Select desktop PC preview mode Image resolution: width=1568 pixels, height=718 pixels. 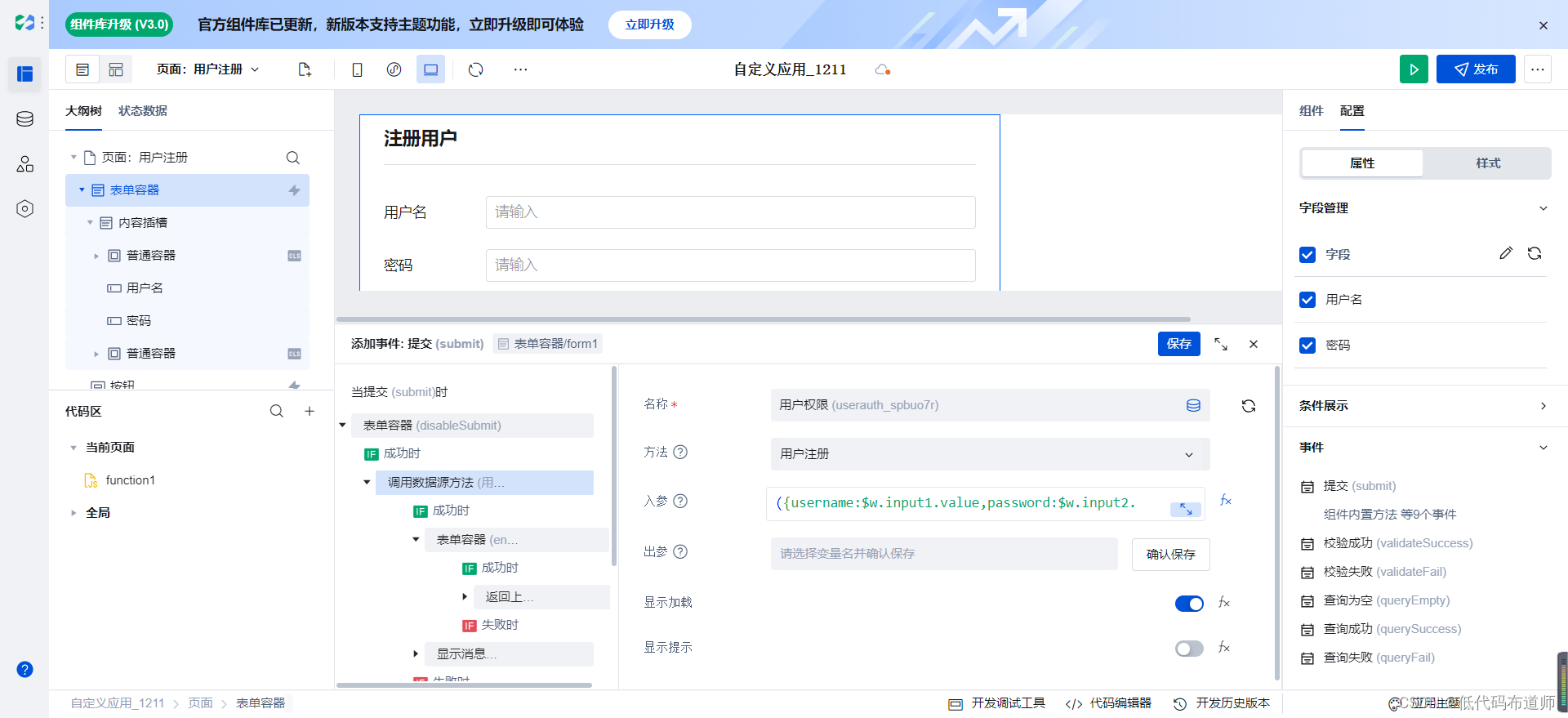430,70
